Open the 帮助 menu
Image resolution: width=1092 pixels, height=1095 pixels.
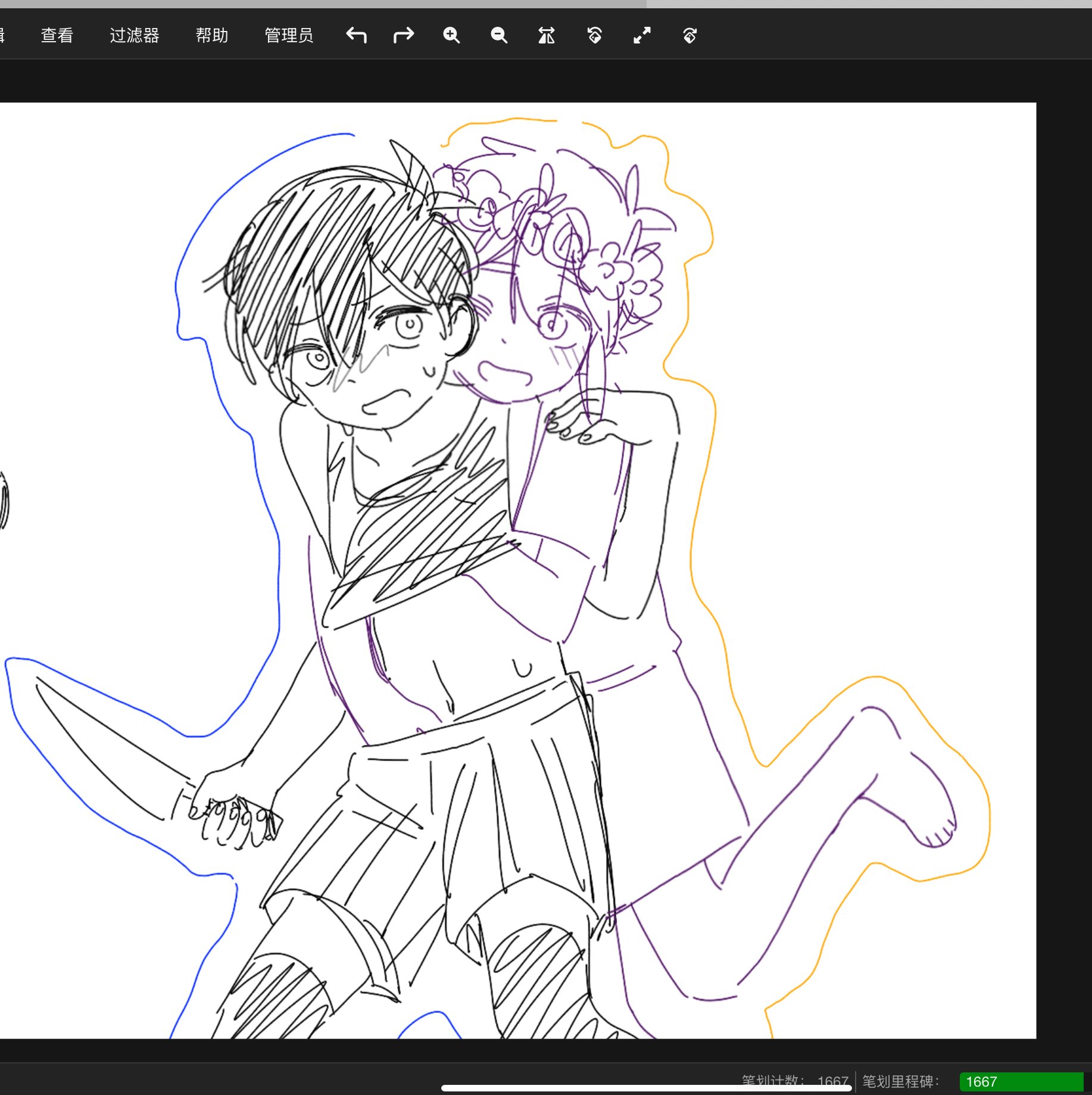(x=212, y=36)
